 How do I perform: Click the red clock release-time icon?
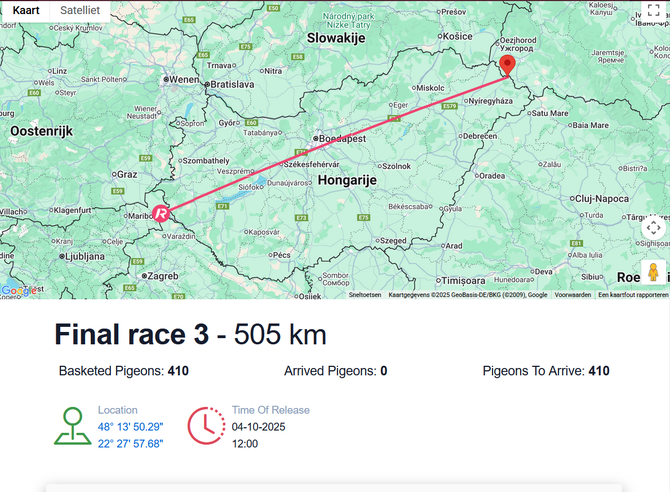tap(206, 426)
